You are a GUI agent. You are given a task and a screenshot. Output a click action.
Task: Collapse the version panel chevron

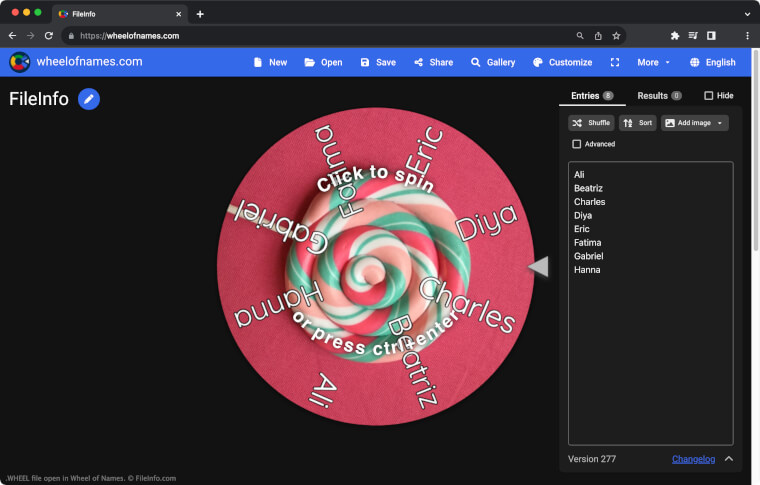tap(729, 459)
